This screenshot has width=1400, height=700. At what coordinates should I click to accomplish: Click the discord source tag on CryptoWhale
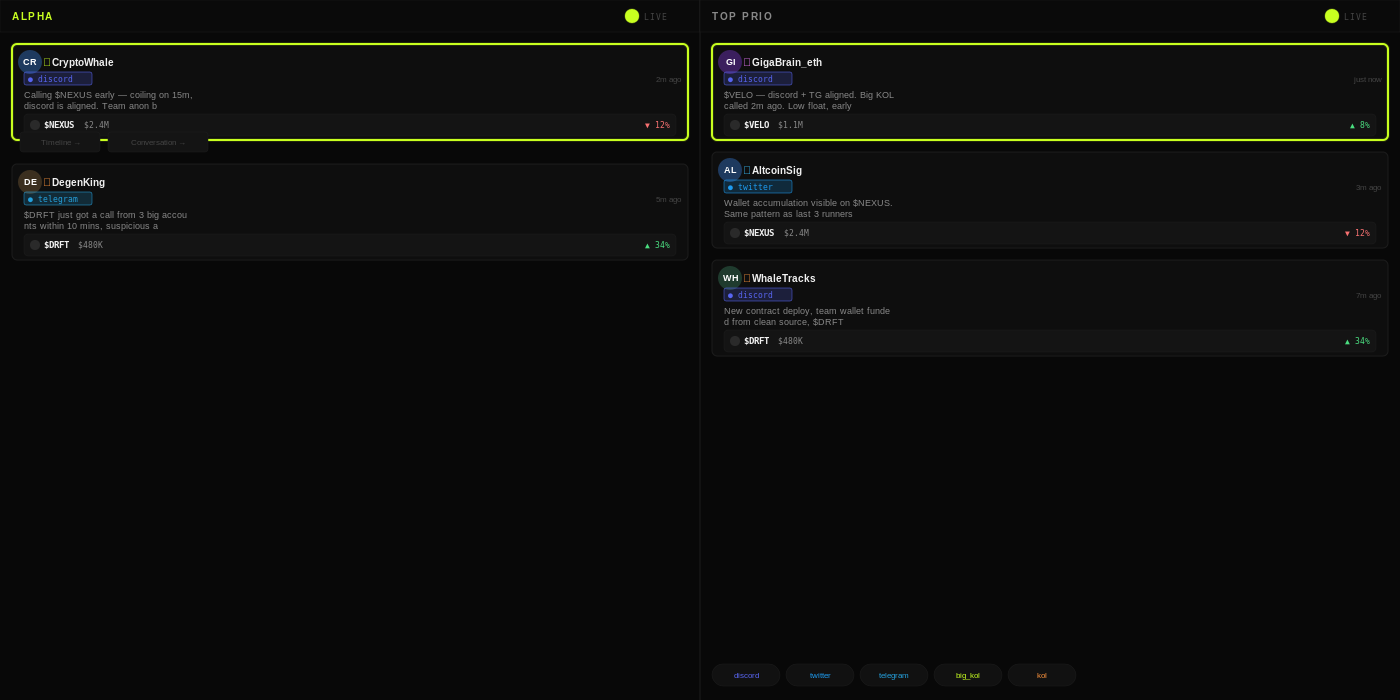pyautogui.click(x=58, y=79)
